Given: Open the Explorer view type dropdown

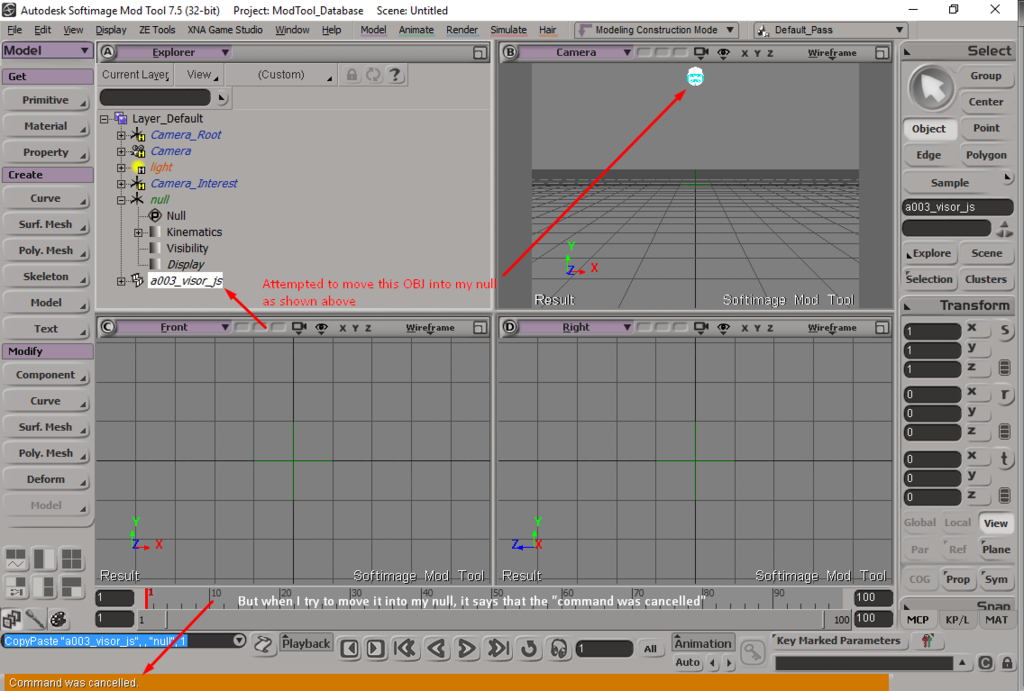Looking at the screenshot, I should (x=172, y=52).
